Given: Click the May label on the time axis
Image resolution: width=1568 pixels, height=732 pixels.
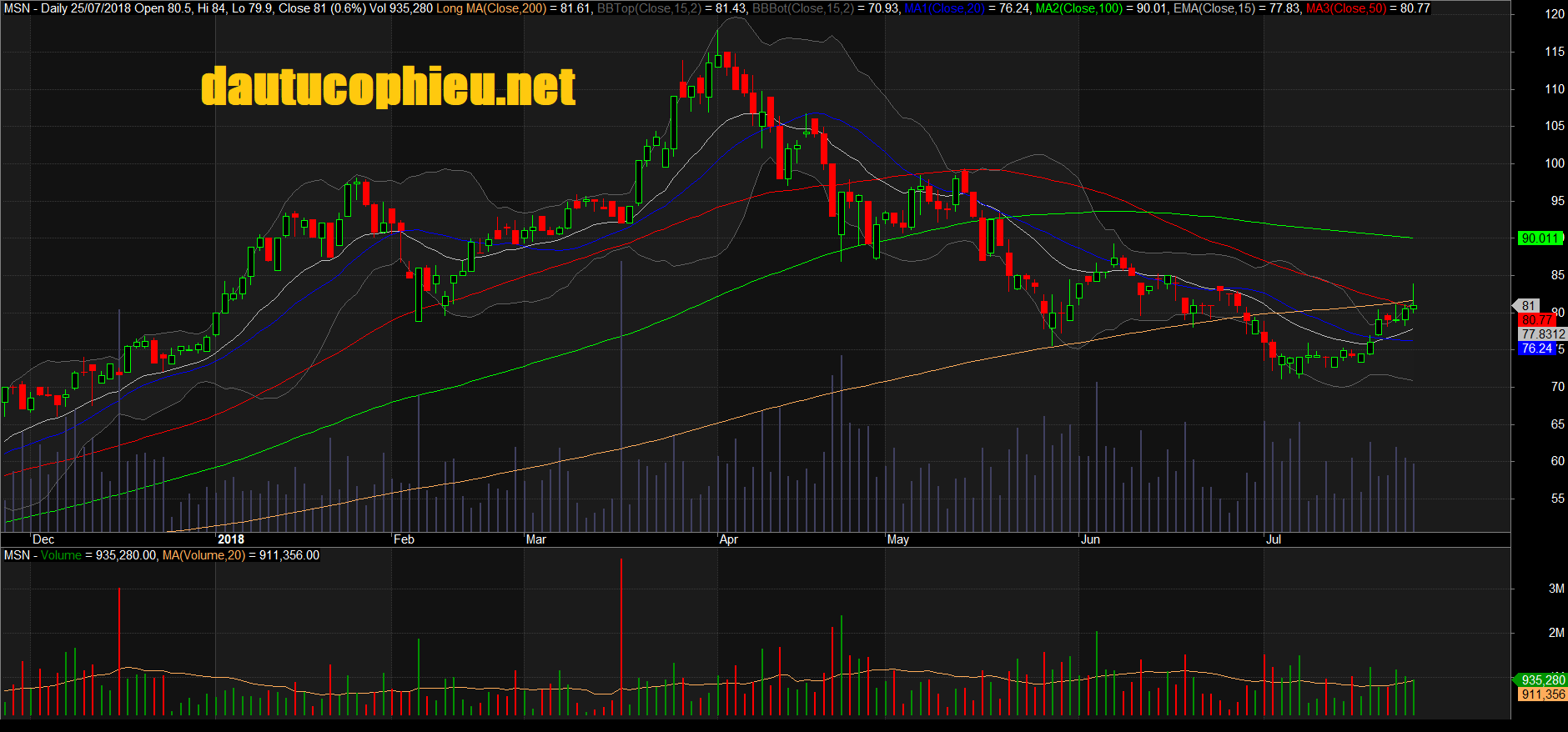Looking at the screenshot, I should tap(898, 539).
